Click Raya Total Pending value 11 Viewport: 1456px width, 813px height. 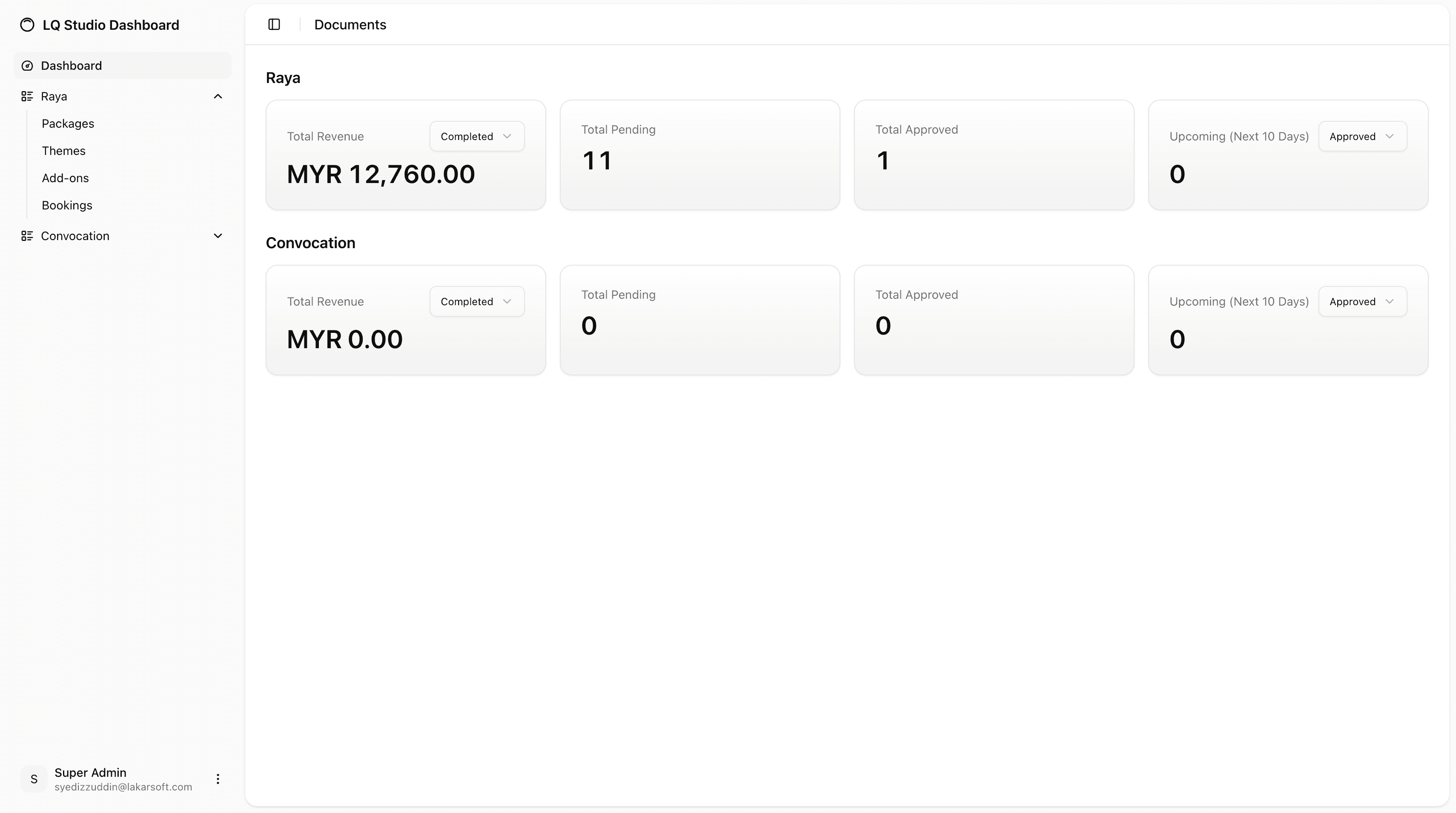click(x=596, y=160)
